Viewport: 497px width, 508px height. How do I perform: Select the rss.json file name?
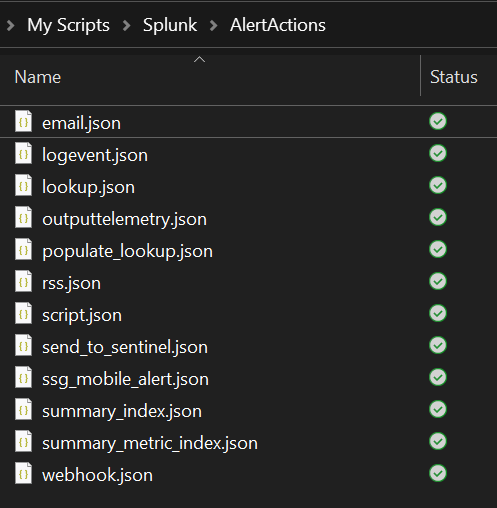tap(71, 283)
